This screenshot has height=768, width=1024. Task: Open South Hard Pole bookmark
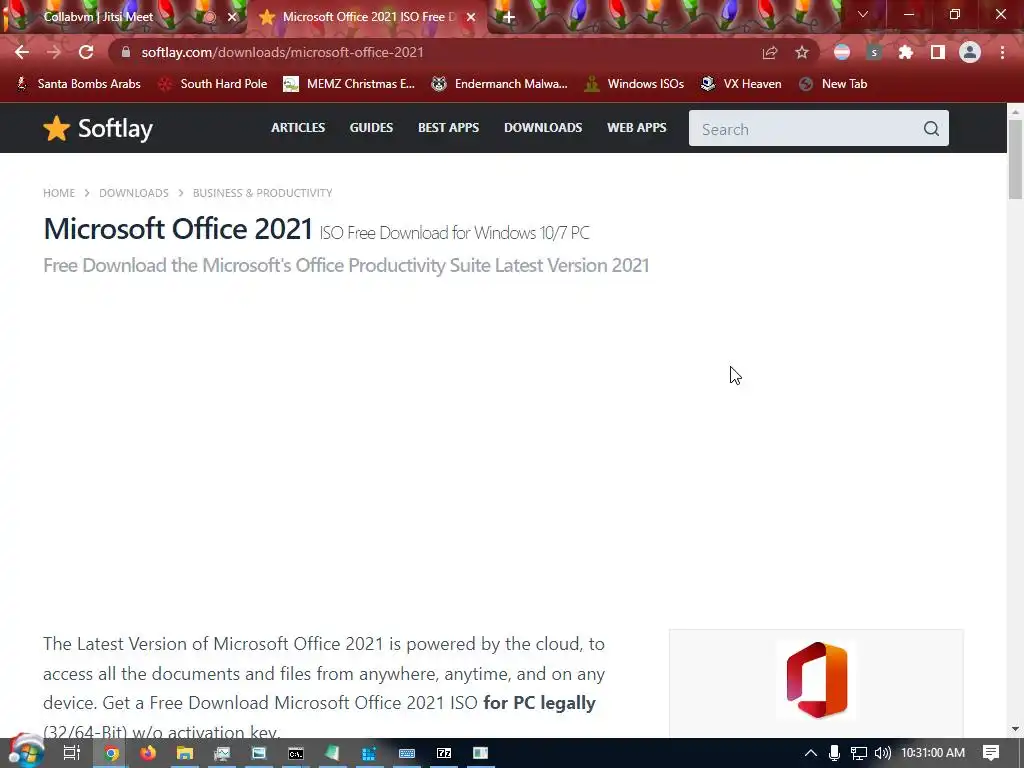tap(213, 84)
